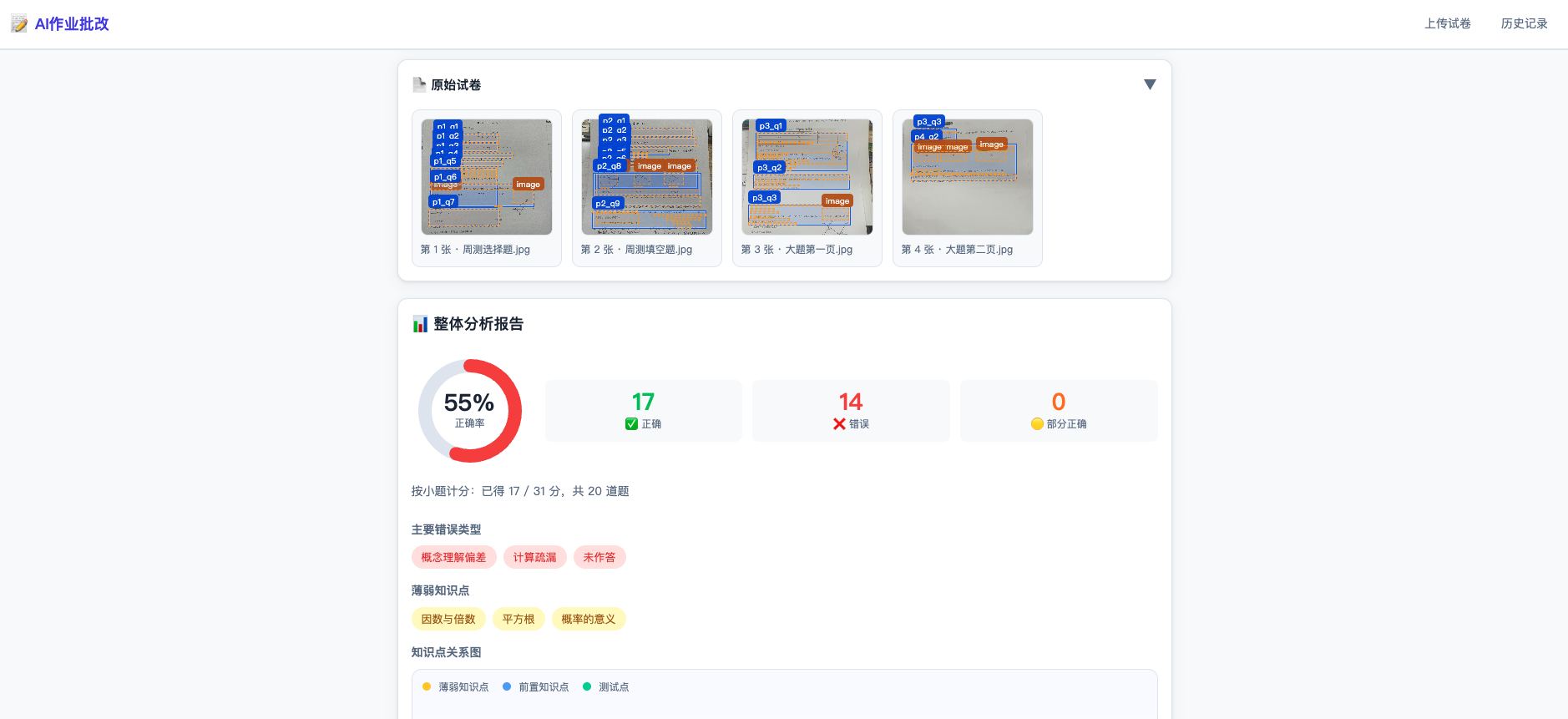Select the p3_q2 label on third thumbnail
The width and height of the screenshot is (1568, 719).
click(x=770, y=167)
